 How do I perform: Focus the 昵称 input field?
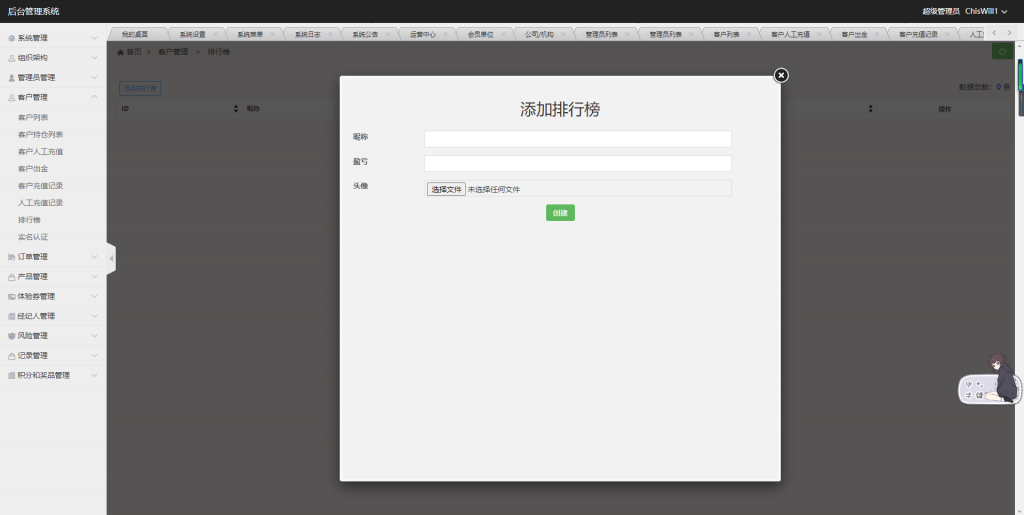pos(577,139)
